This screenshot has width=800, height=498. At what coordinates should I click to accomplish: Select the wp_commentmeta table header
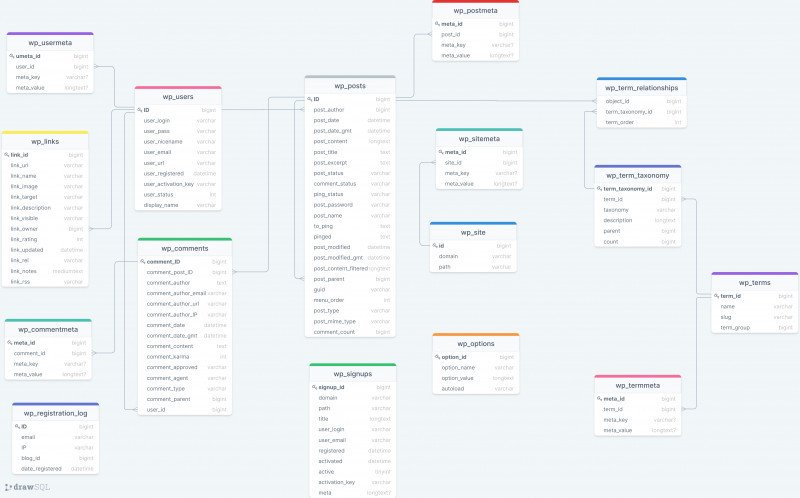(x=48, y=330)
